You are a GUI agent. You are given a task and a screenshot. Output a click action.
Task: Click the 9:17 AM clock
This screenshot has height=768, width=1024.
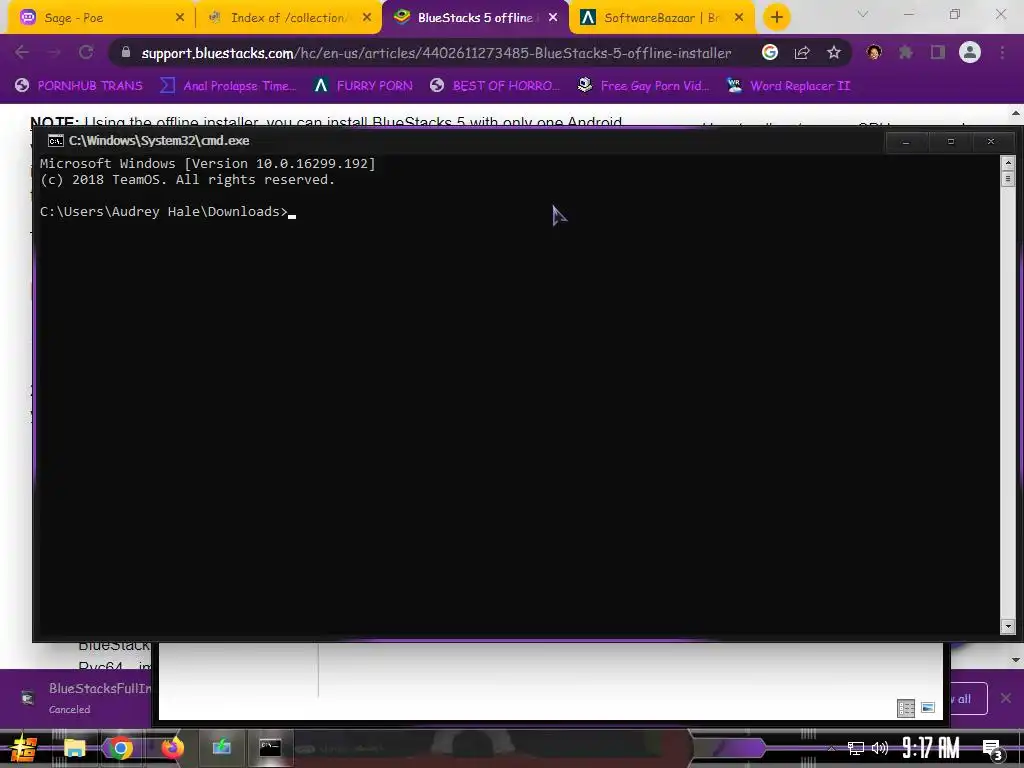[x=931, y=748]
